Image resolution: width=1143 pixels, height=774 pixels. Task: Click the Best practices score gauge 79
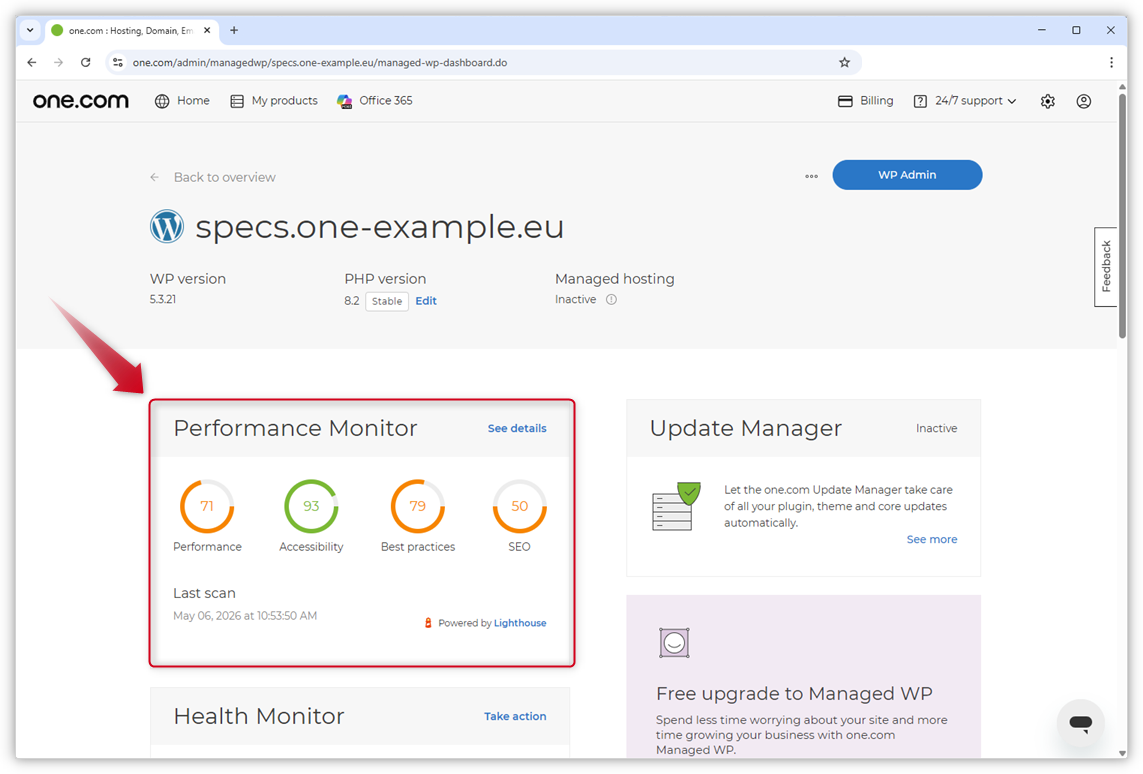pos(418,507)
